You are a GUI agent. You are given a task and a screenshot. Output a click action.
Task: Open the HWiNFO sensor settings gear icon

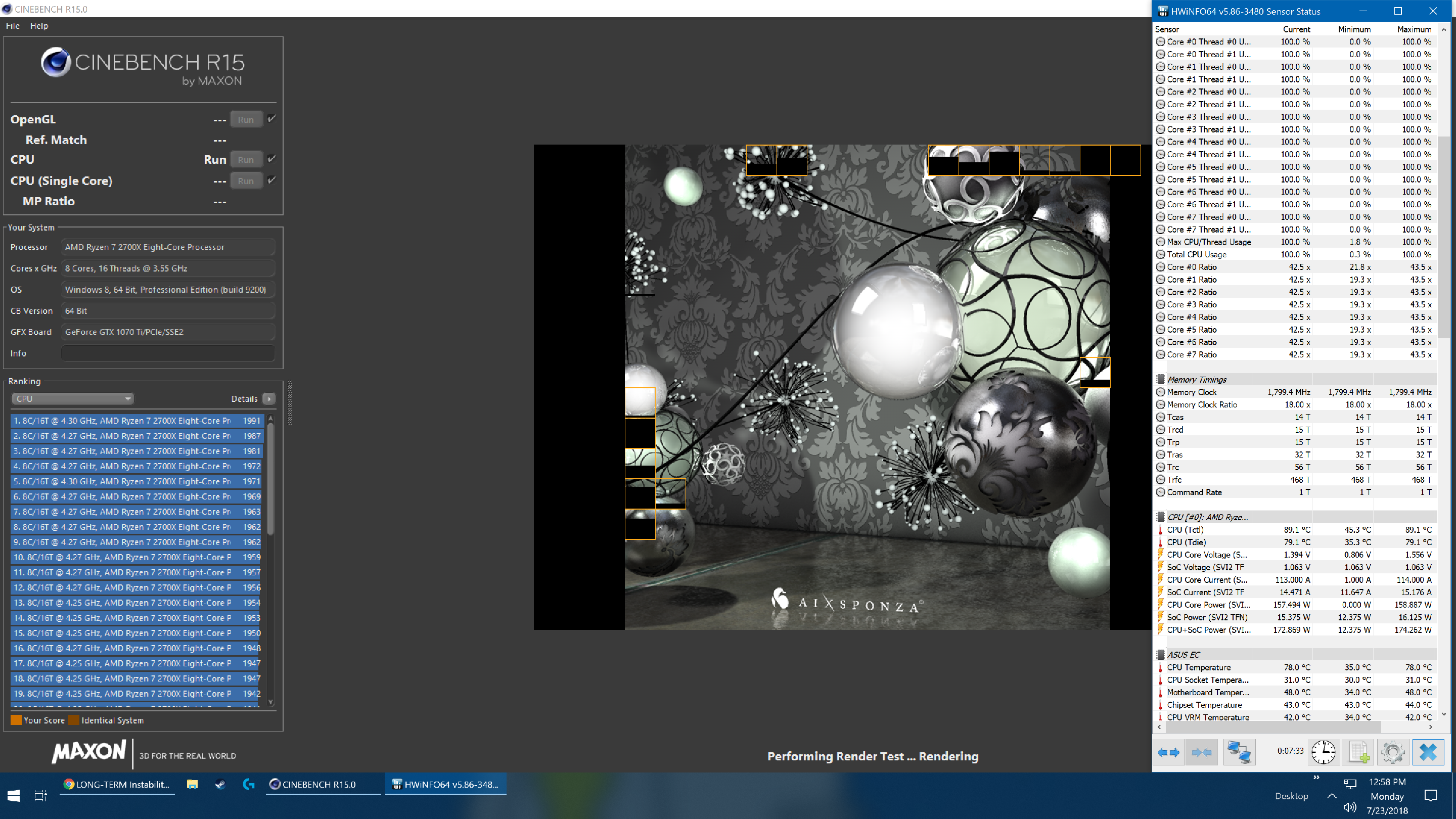(x=1393, y=752)
